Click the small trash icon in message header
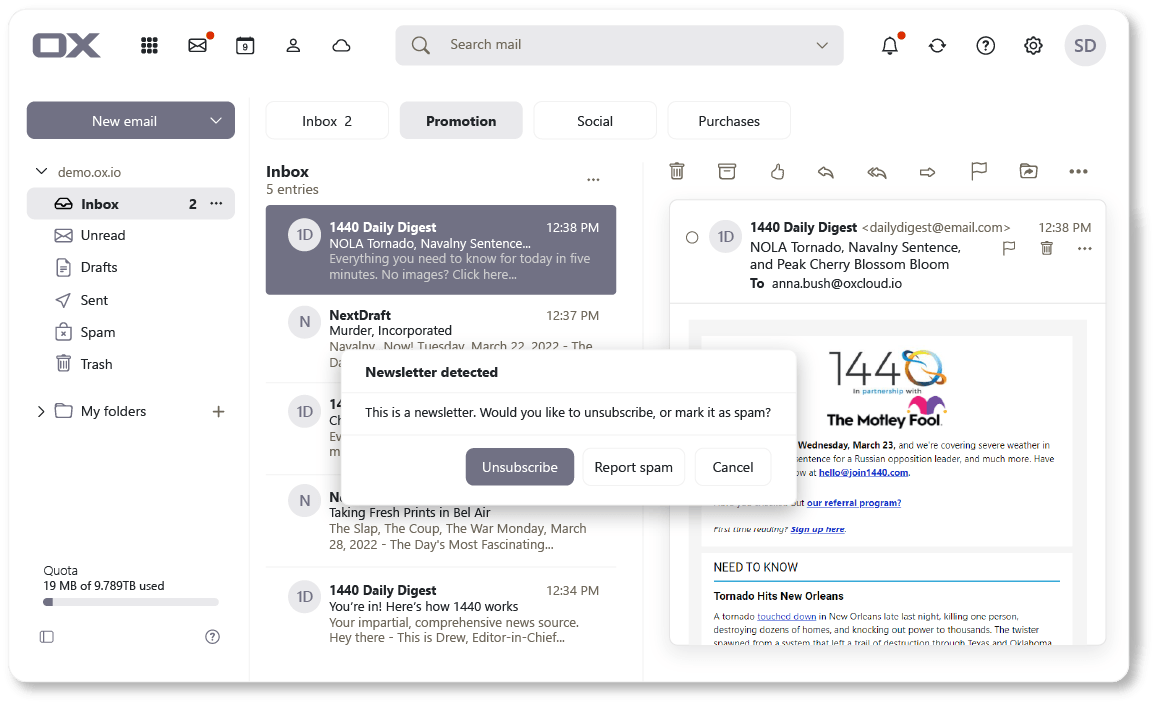Image resolution: width=1156 pixels, height=705 pixels. 1046,249
